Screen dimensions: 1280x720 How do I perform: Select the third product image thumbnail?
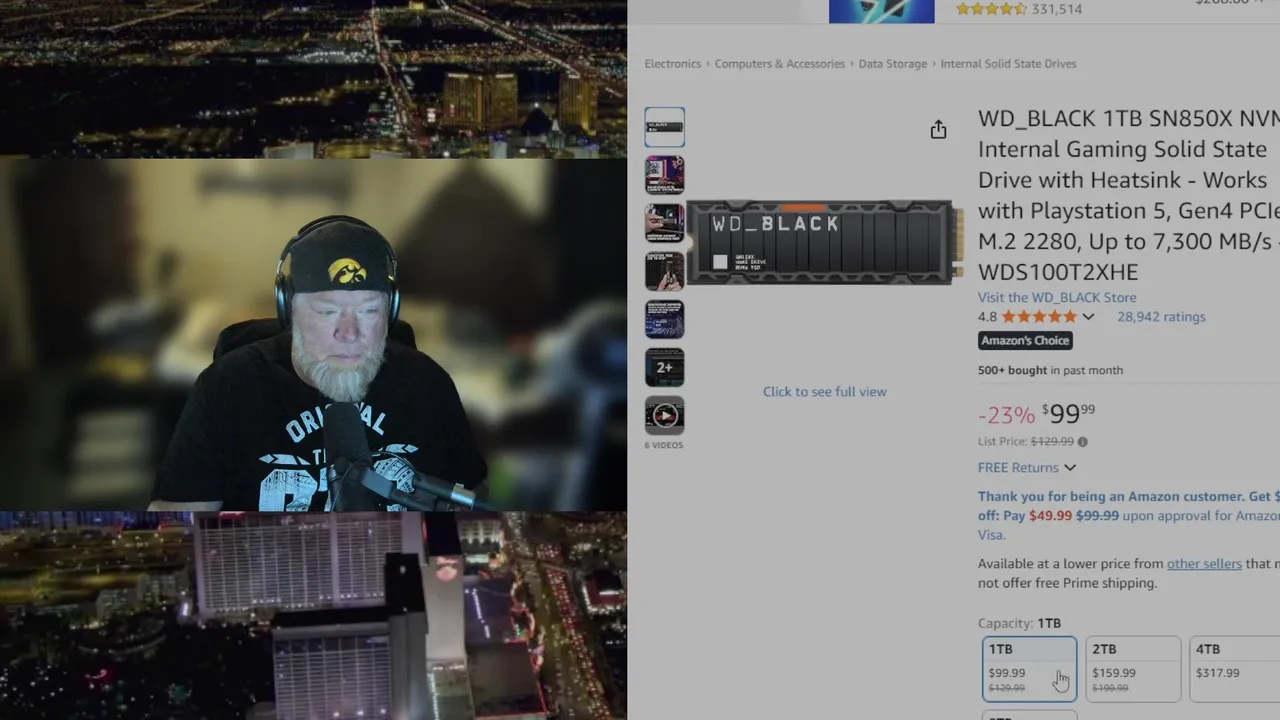pos(664,223)
